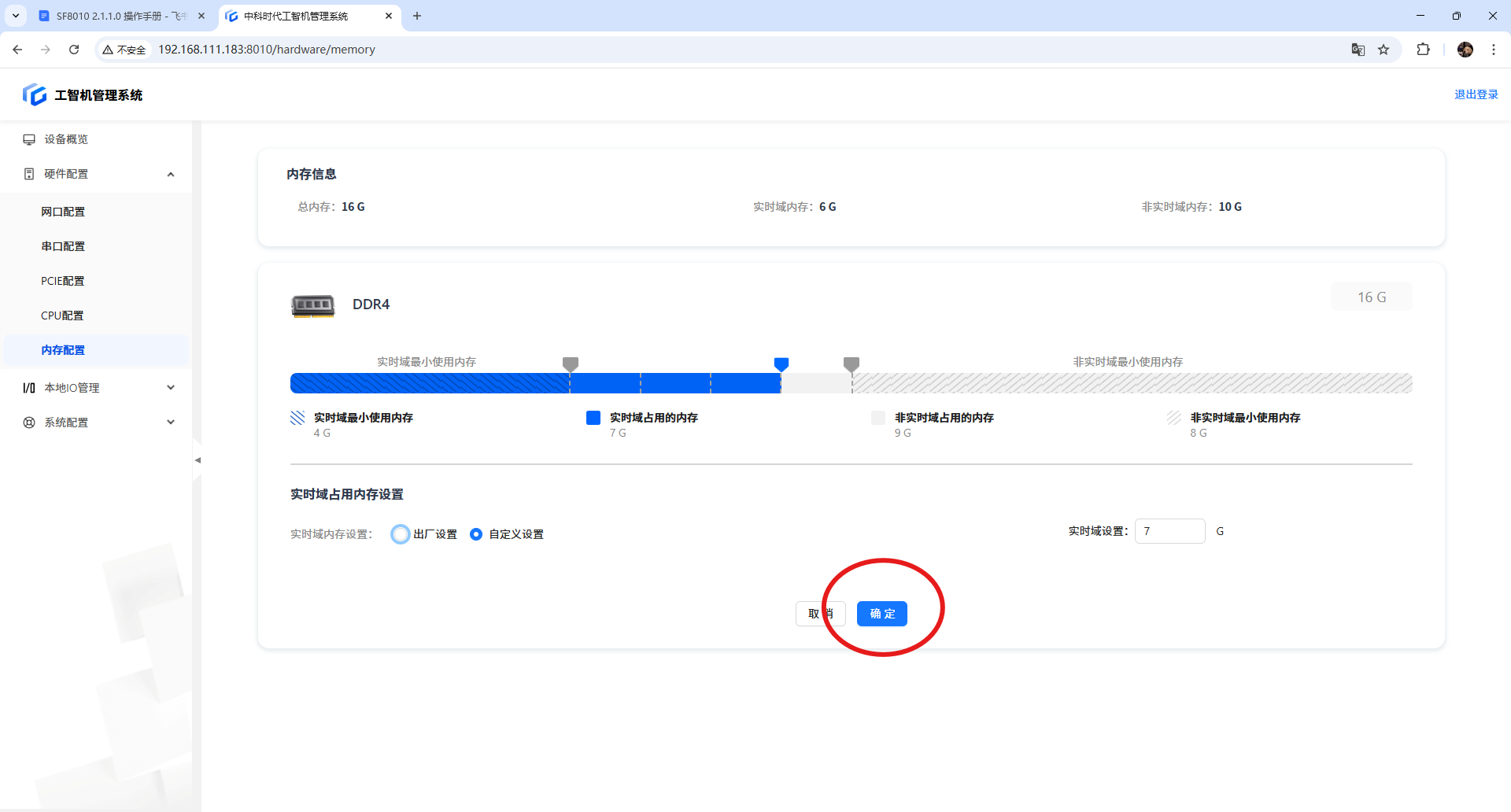The height and width of the screenshot is (812, 1511).
Task: Click the blue memory slider handle
Action: click(x=781, y=364)
